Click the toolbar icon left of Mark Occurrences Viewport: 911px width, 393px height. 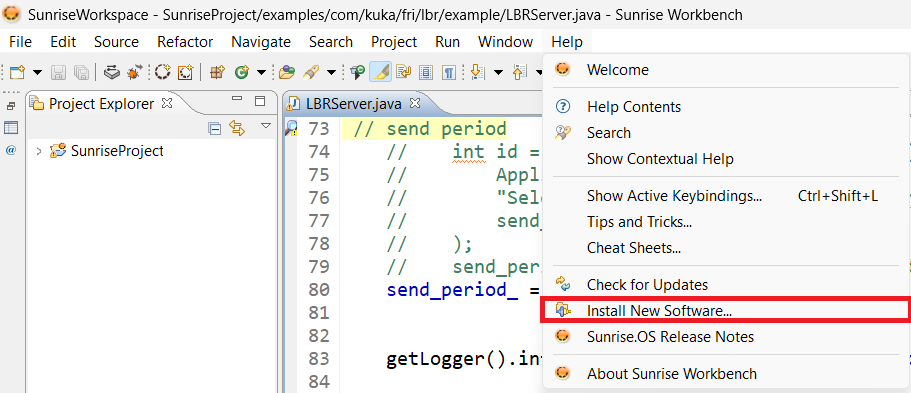tap(358, 72)
